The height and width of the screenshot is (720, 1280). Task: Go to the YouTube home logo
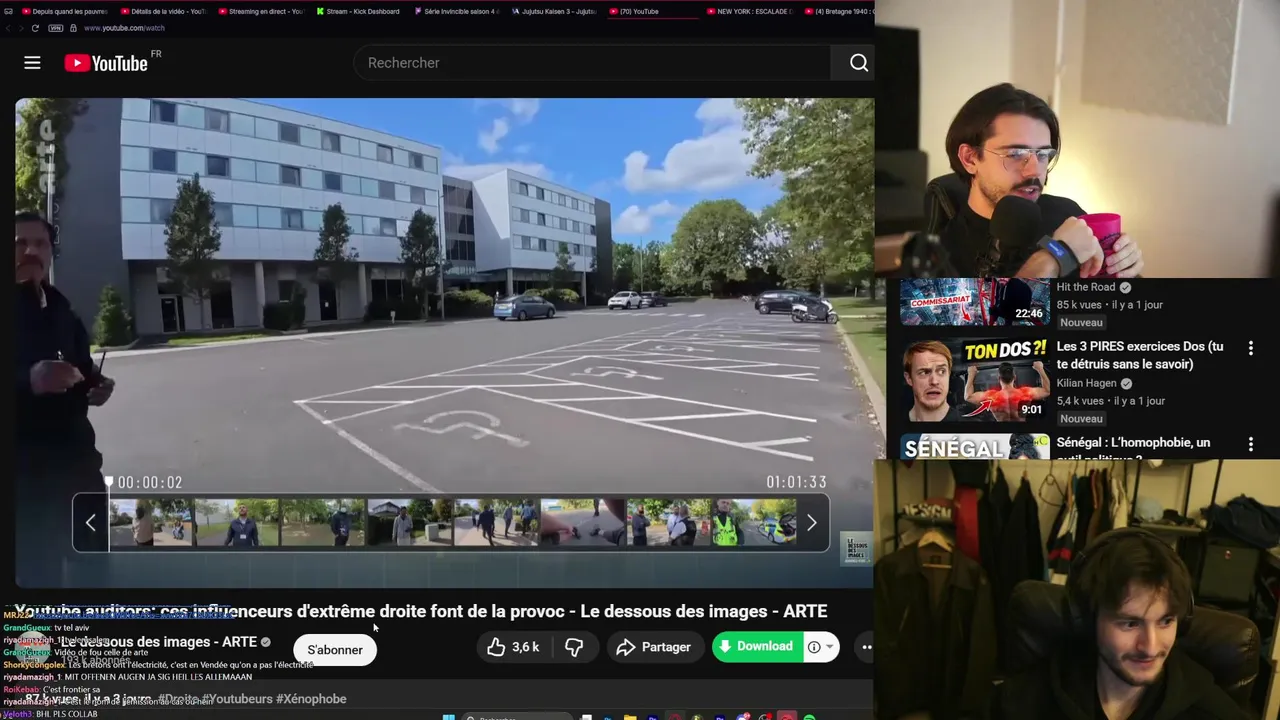pyautogui.click(x=107, y=63)
